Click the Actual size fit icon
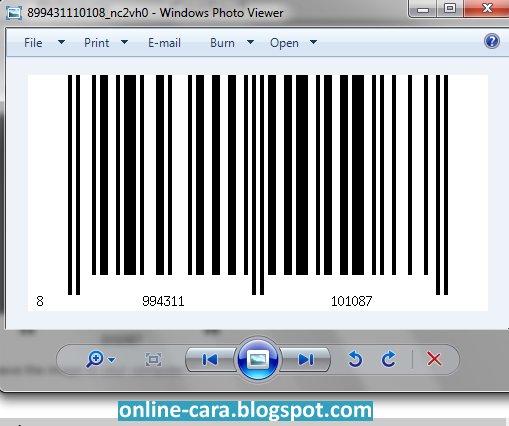Image resolution: width=509 pixels, height=426 pixels. click(x=153, y=359)
